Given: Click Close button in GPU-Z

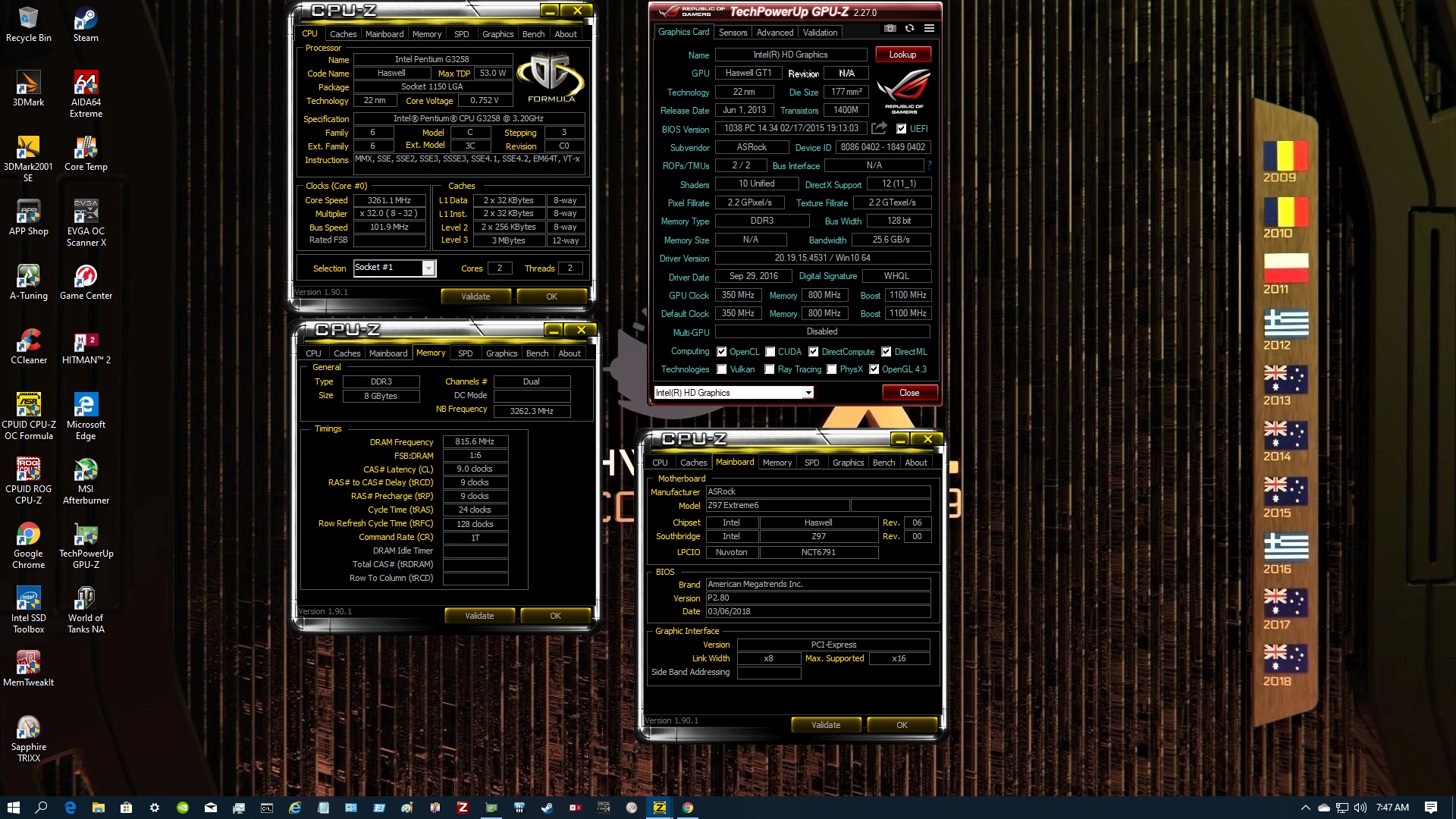Looking at the screenshot, I should point(909,393).
